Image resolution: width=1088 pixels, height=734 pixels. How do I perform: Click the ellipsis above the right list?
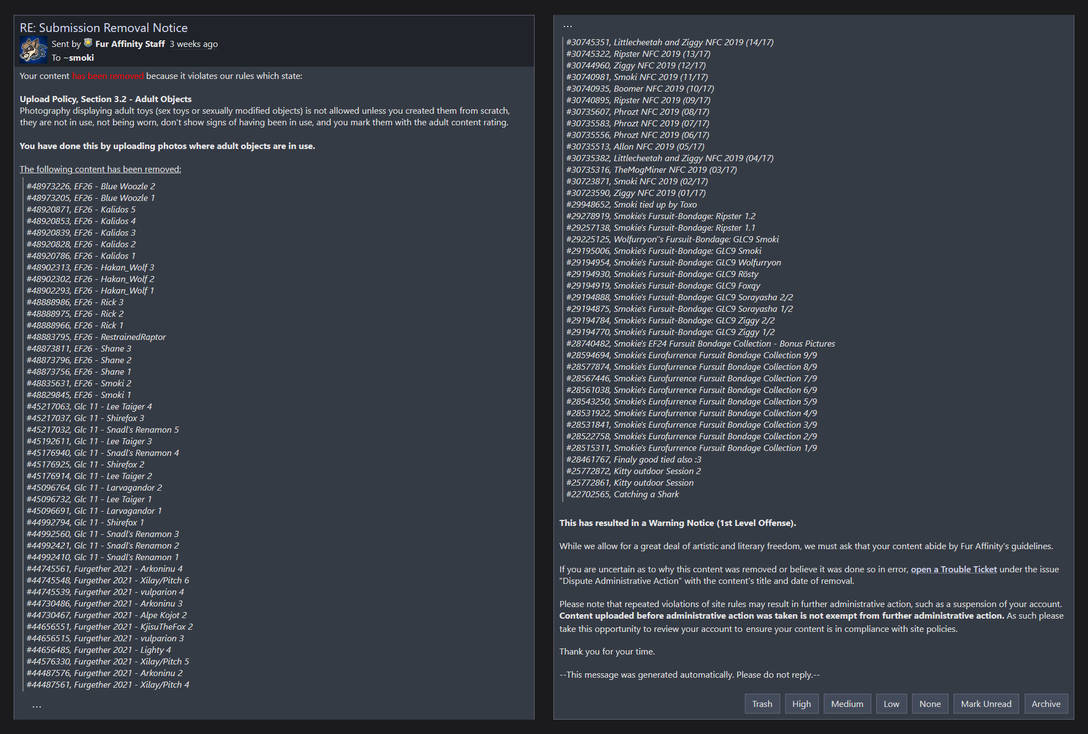click(x=568, y=25)
